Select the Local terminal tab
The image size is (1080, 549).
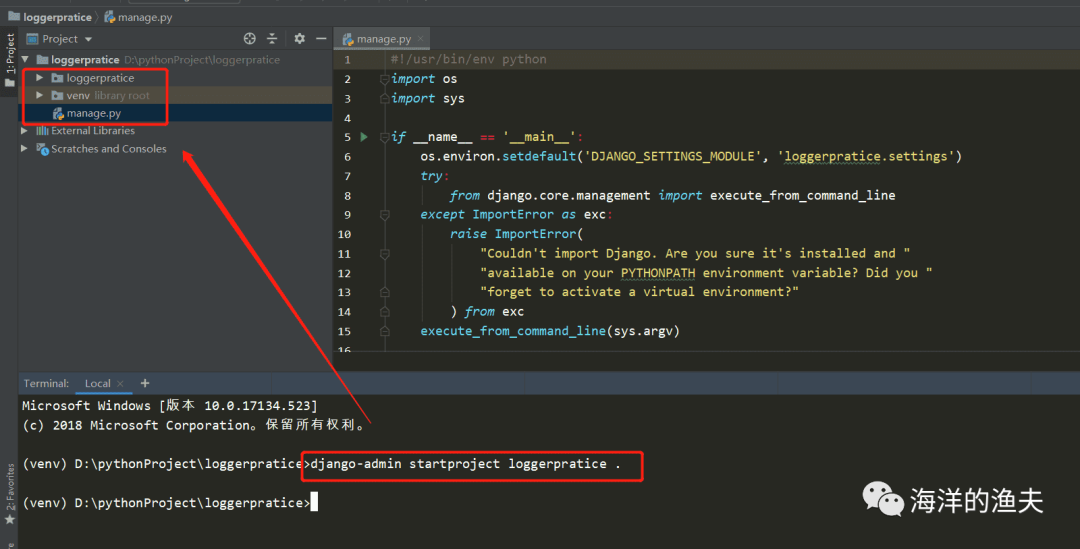click(97, 383)
